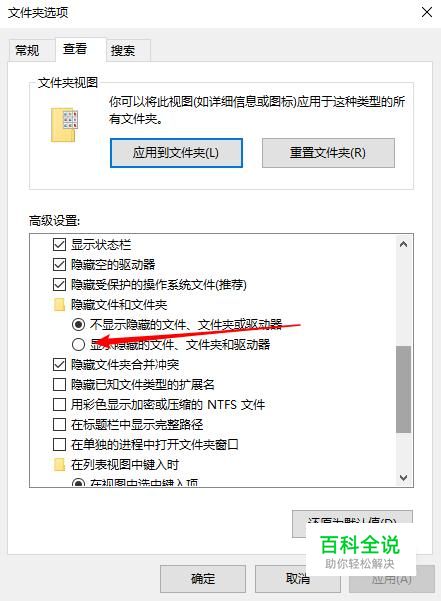Uncheck the 显示状态栏 checkbox
The image size is (441, 601).
point(59,245)
